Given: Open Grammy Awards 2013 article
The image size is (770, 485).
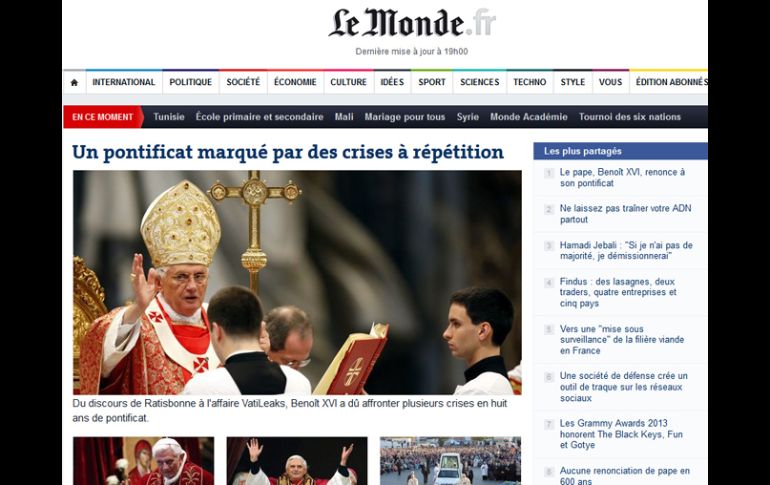Looking at the screenshot, I should click(621, 434).
